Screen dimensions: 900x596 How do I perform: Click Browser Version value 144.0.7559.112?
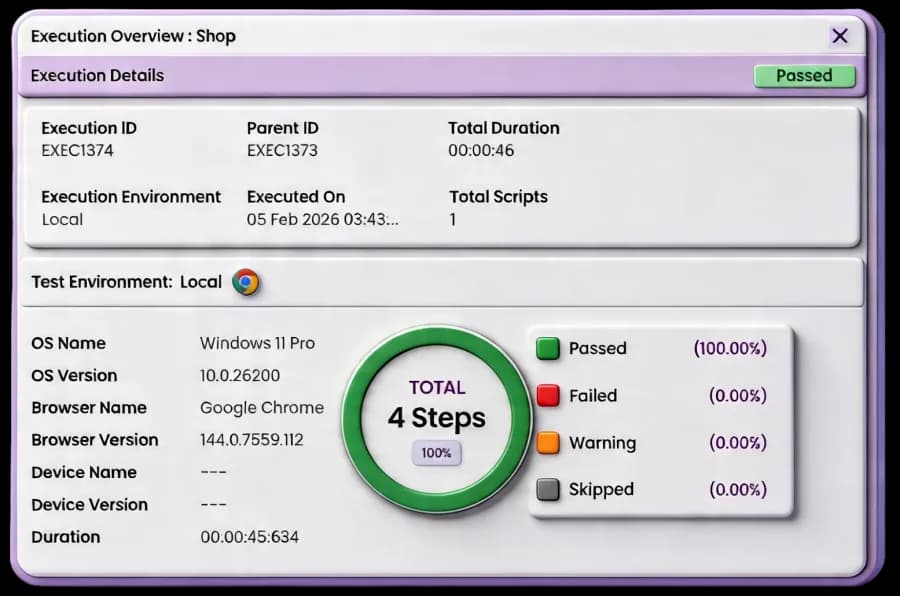point(251,440)
